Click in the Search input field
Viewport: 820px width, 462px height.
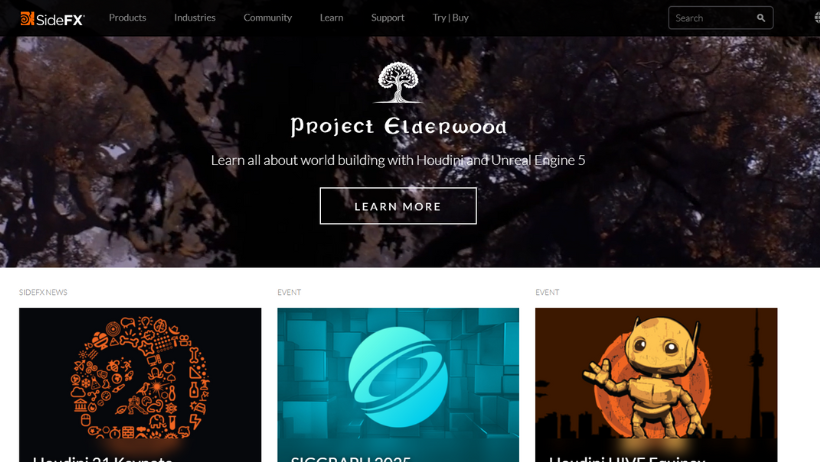click(x=712, y=18)
